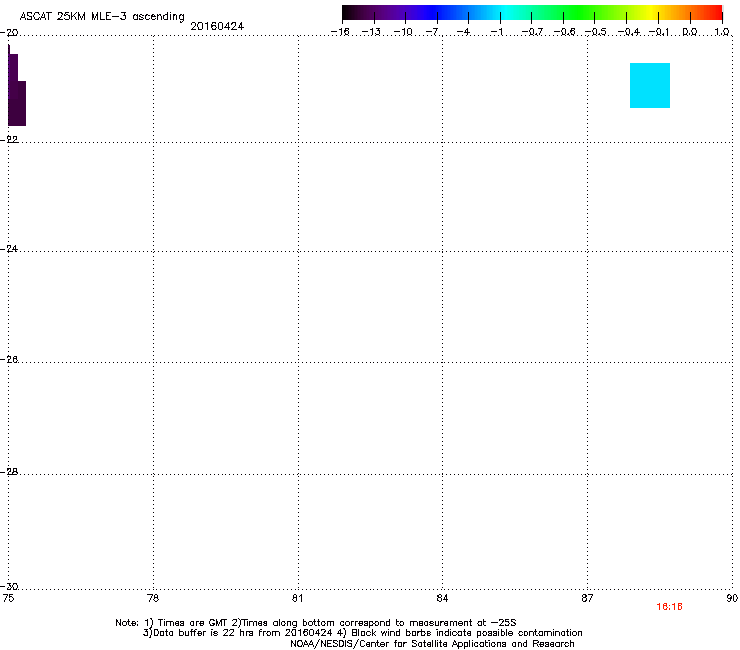
Task: Click color scale value -0.6
Action: [x=564, y=32]
